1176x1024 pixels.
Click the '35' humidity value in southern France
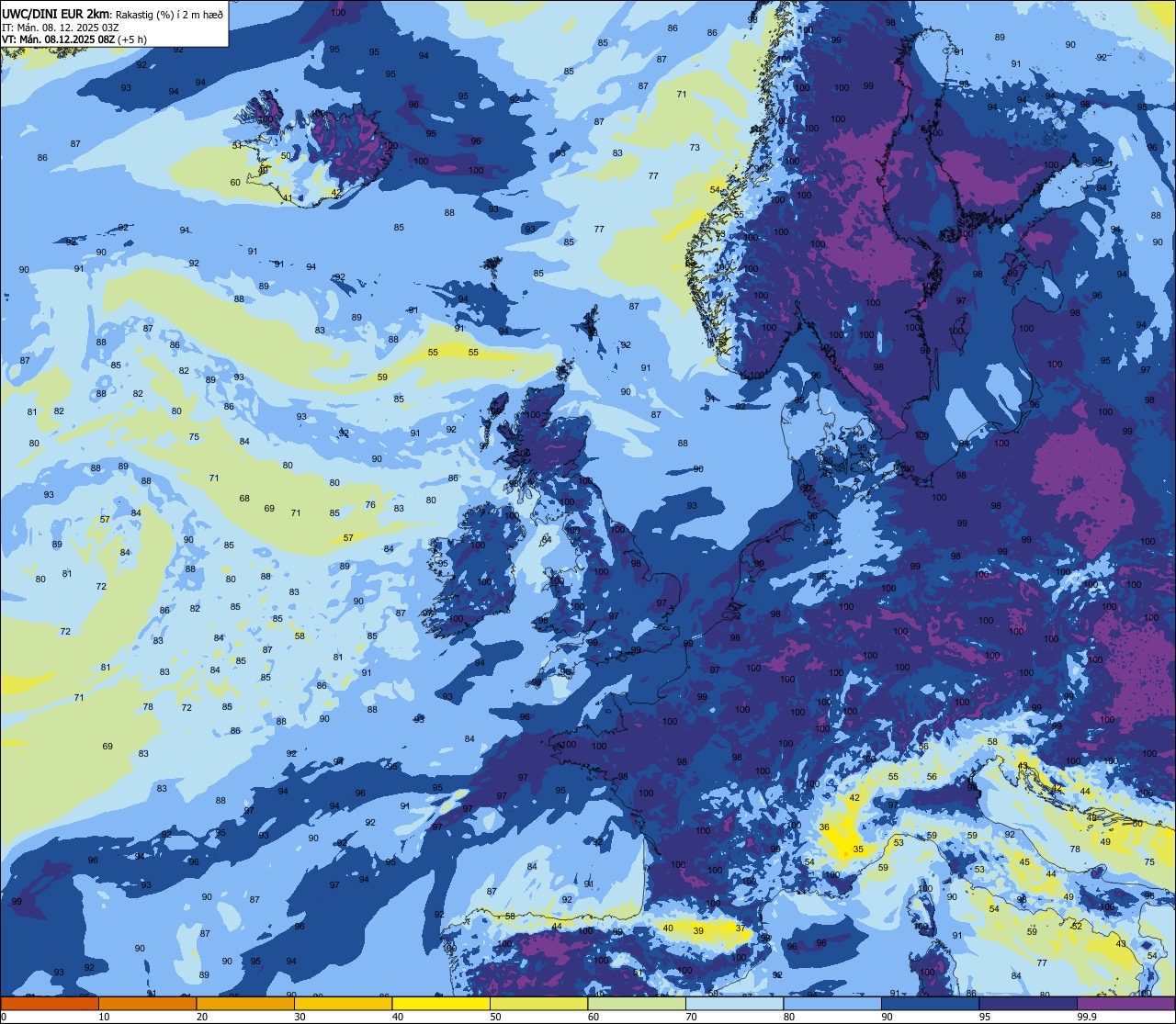coord(858,850)
